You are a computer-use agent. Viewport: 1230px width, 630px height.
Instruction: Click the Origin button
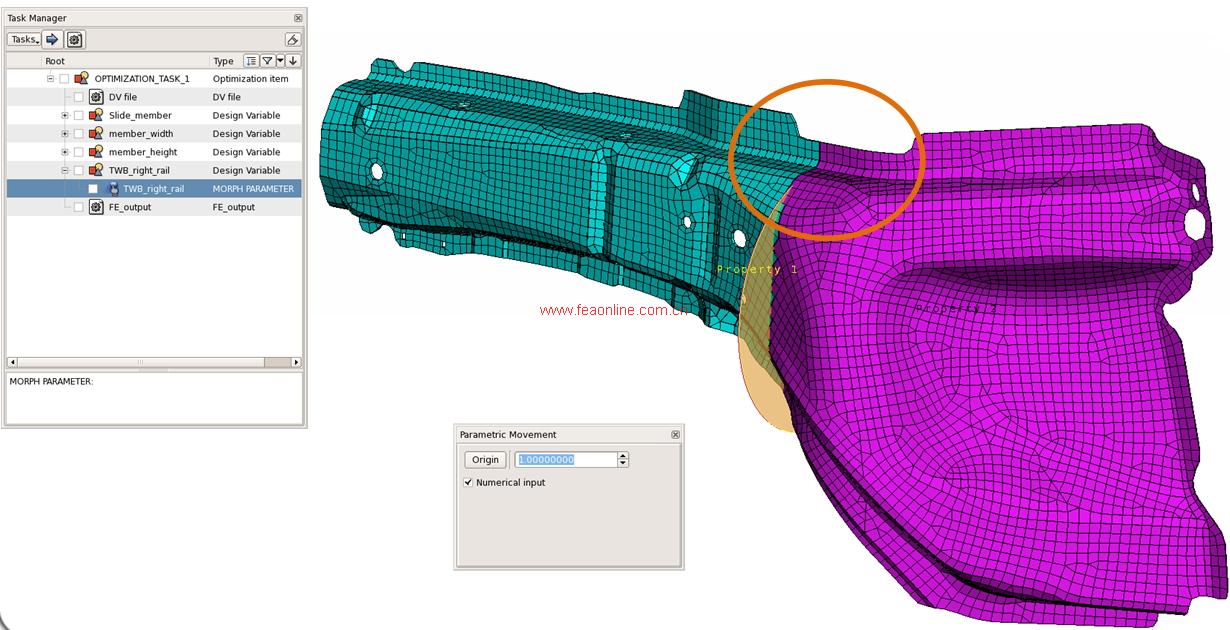tap(485, 460)
